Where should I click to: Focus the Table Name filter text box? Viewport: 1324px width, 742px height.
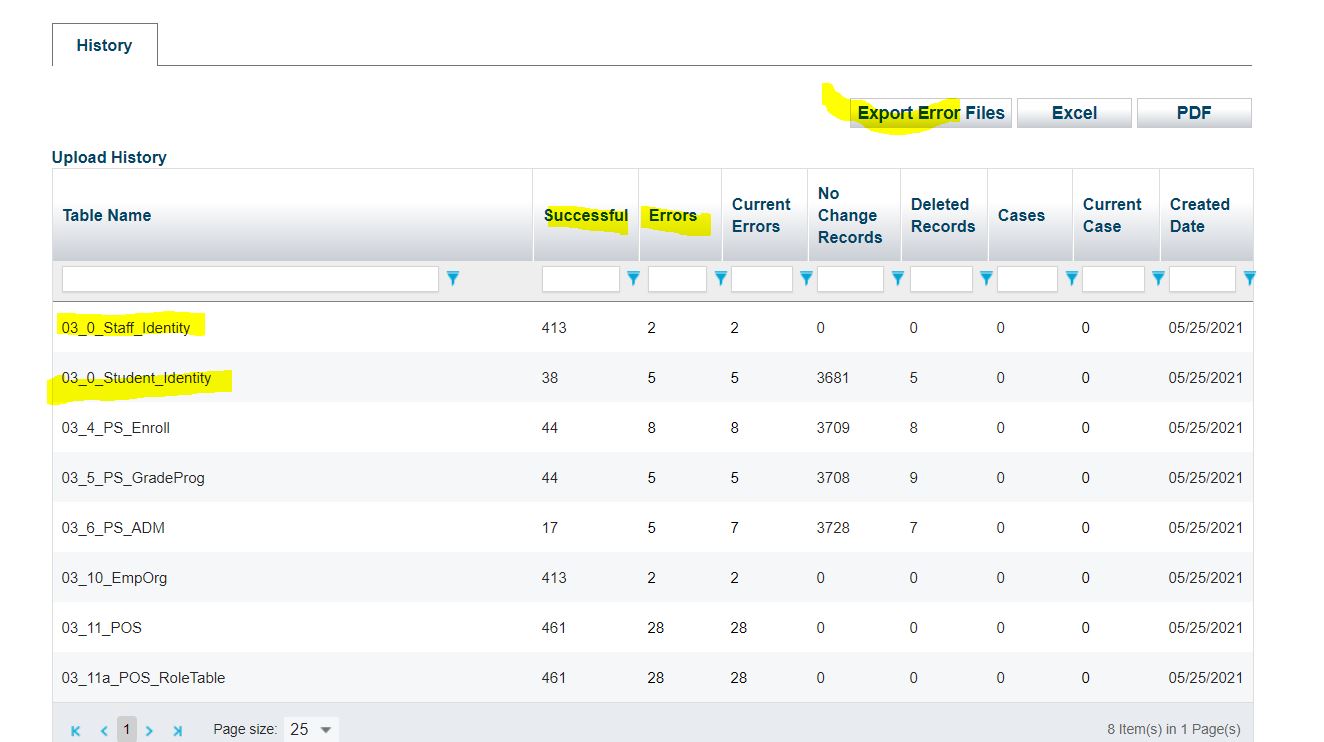pyautogui.click(x=250, y=279)
